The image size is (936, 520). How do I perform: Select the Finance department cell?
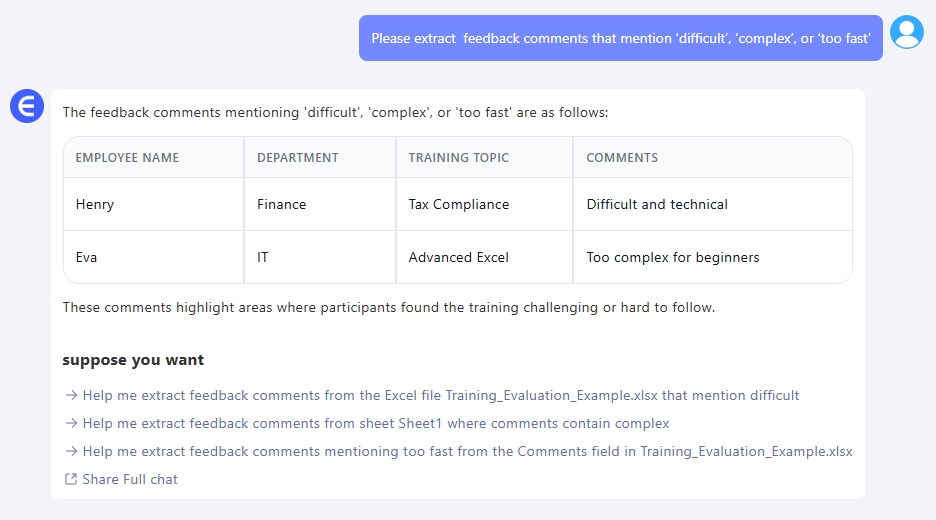[x=281, y=205]
